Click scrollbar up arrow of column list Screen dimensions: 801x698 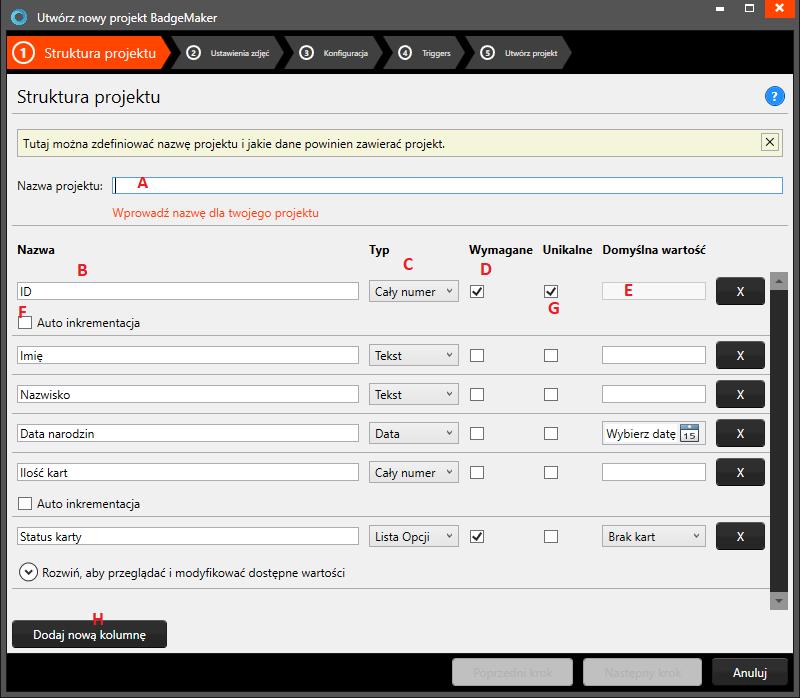[779, 281]
